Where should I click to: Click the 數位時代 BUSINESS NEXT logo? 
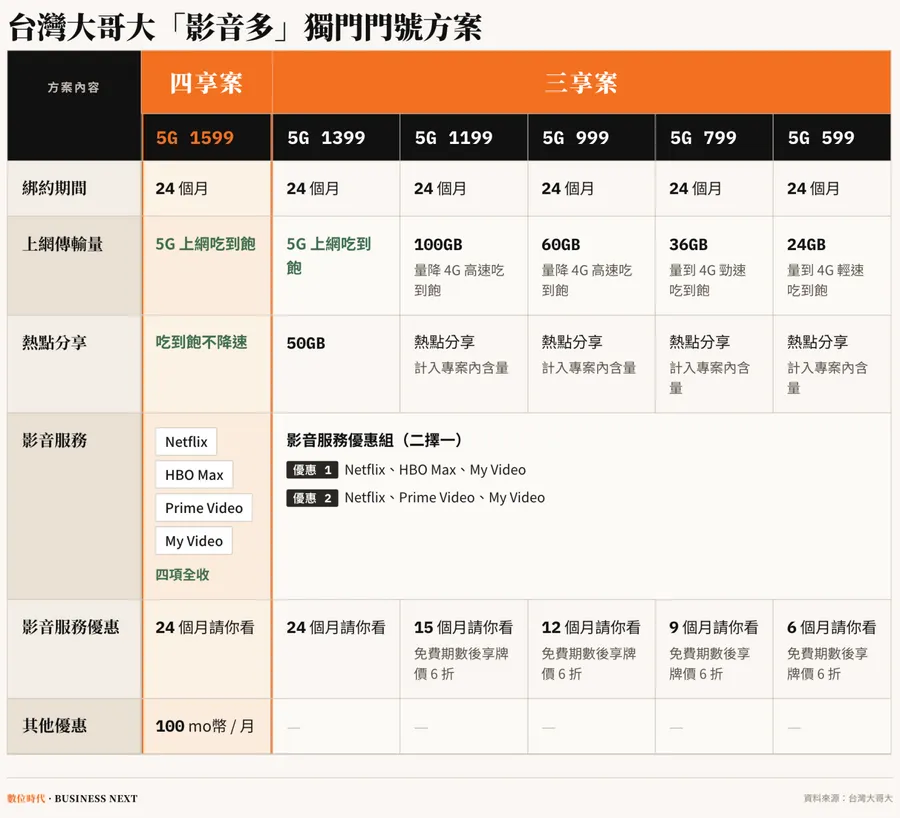pyautogui.click(x=72, y=798)
